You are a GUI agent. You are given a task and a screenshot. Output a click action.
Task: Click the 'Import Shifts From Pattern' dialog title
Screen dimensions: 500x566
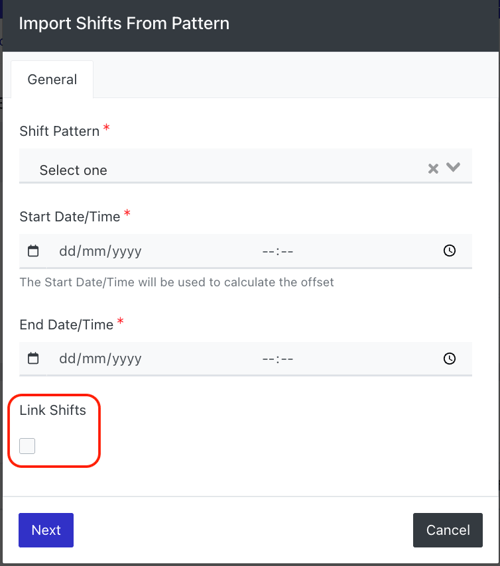(x=124, y=23)
